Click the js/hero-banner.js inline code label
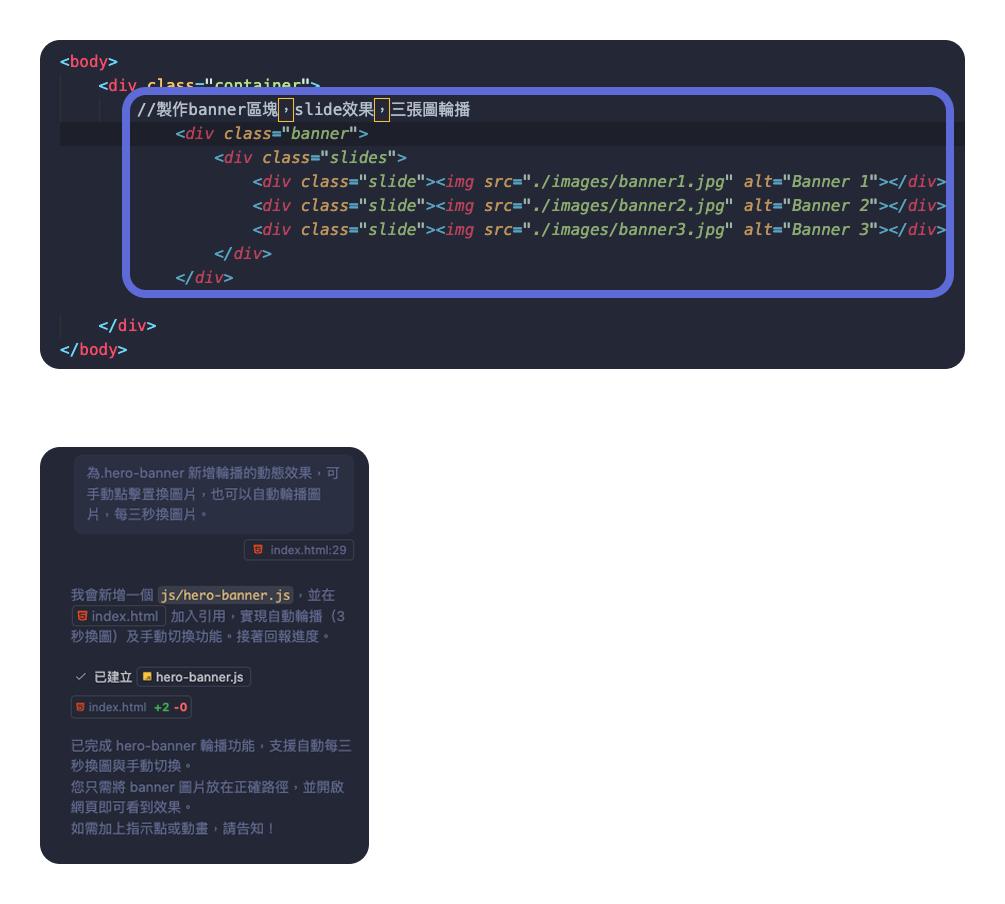Image resolution: width=1005 pixels, height=904 pixels. [x=226, y=595]
